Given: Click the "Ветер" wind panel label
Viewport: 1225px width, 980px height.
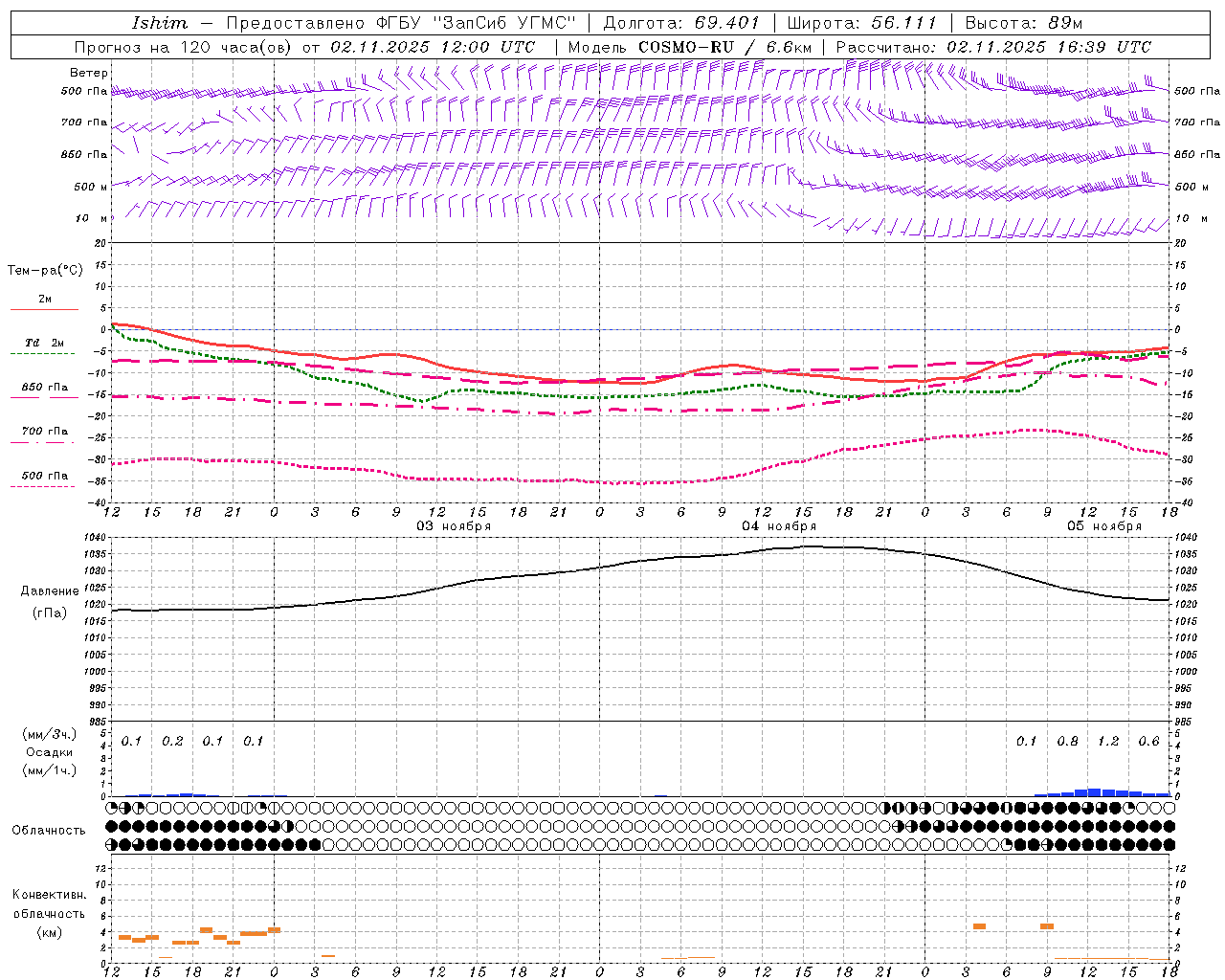Looking at the screenshot, I should point(89,73).
